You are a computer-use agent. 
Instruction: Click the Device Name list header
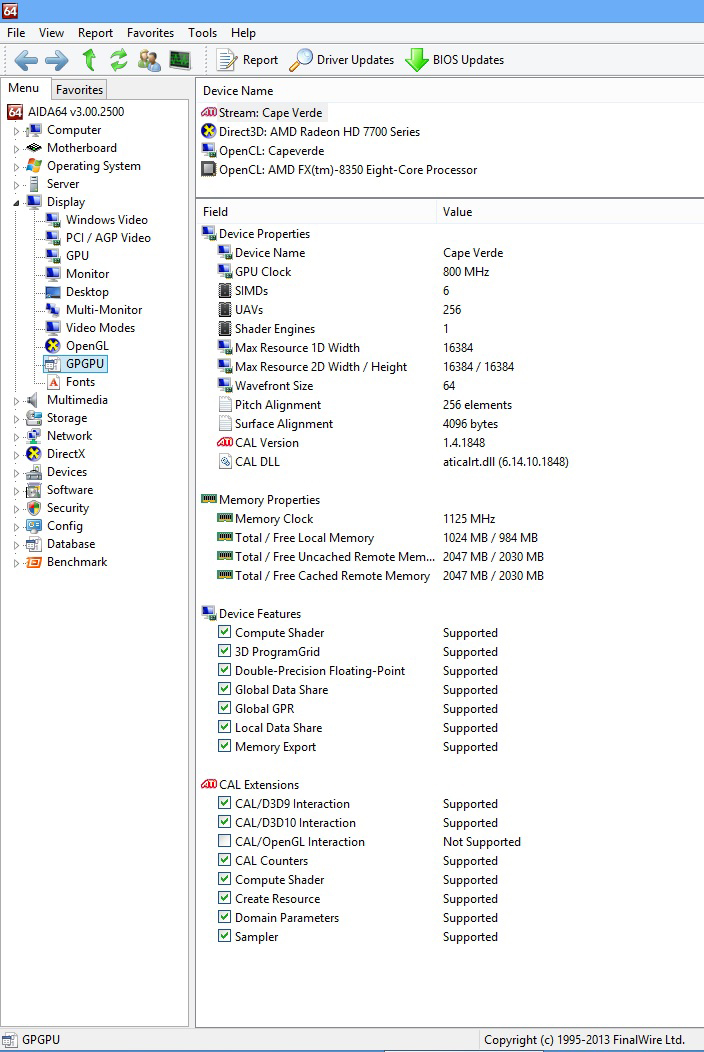450,91
